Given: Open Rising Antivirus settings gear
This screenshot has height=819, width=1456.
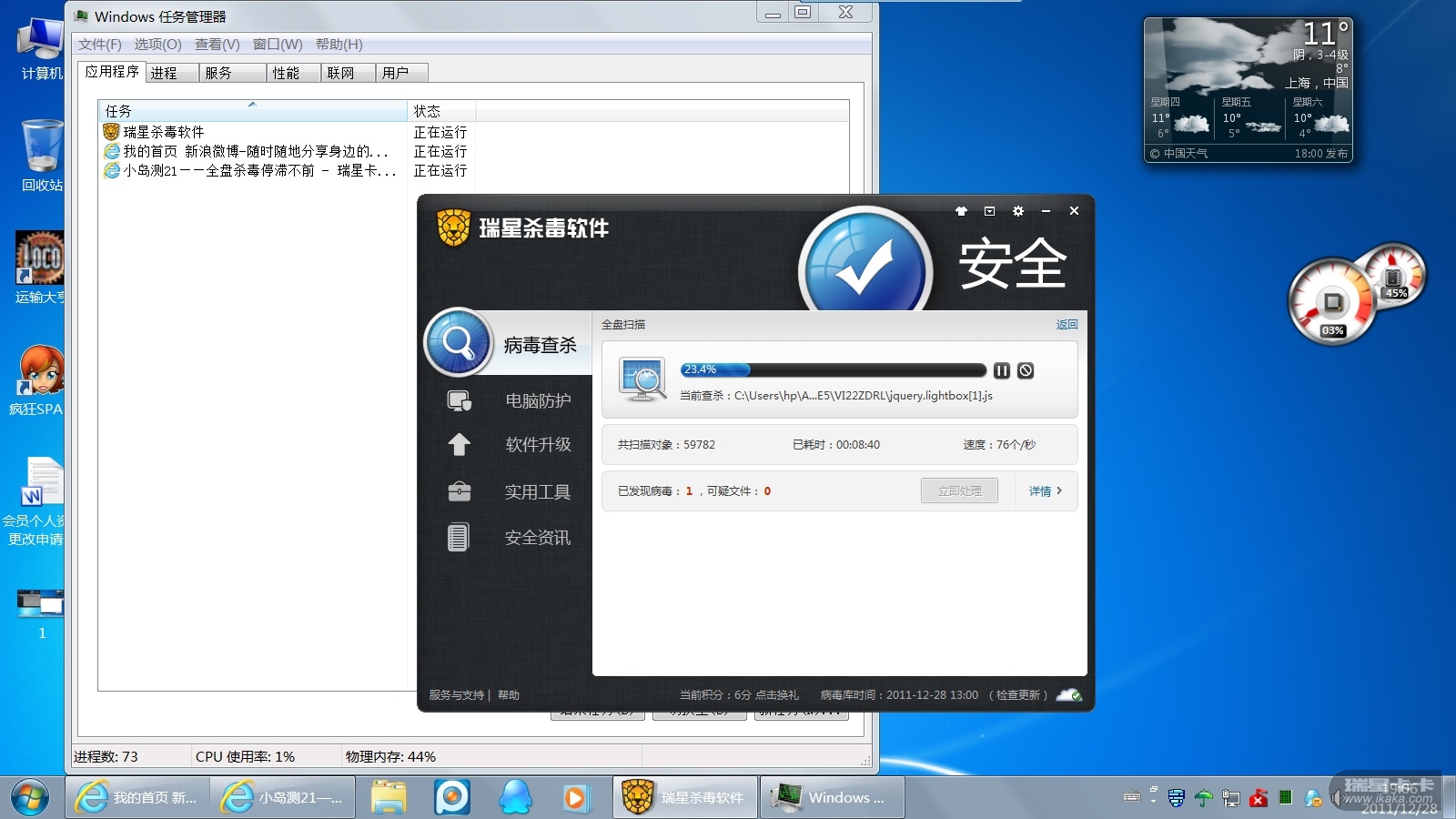Looking at the screenshot, I should (1018, 211).
